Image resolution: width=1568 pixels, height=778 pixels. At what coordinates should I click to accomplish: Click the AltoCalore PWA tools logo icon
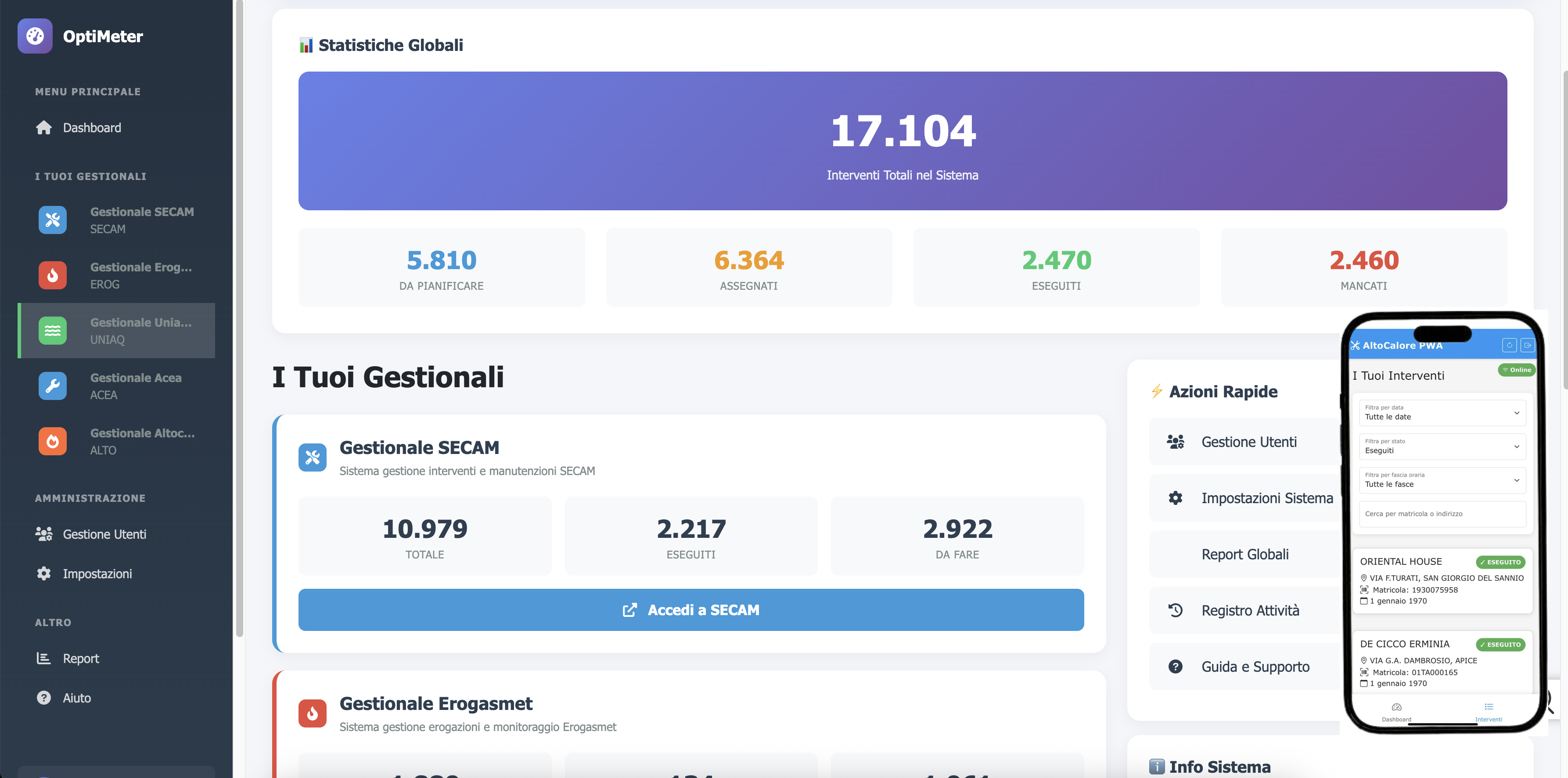coord(1355,345)
